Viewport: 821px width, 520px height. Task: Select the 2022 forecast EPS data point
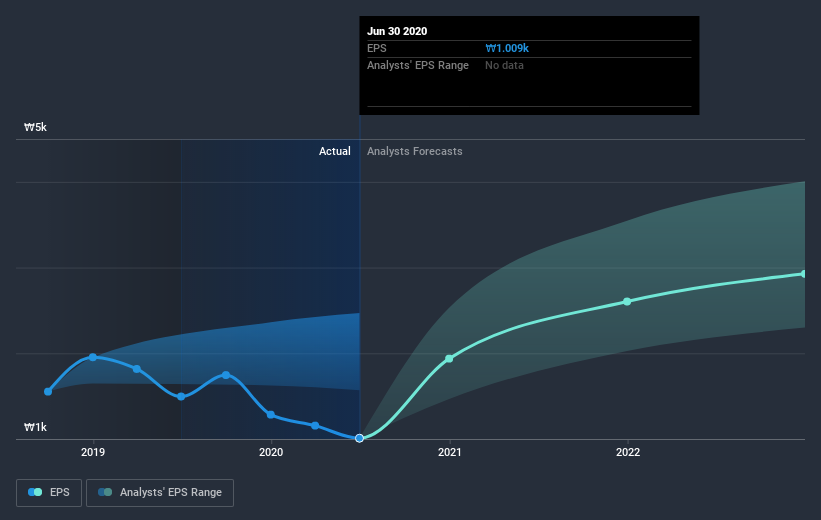tap(627, 302)
